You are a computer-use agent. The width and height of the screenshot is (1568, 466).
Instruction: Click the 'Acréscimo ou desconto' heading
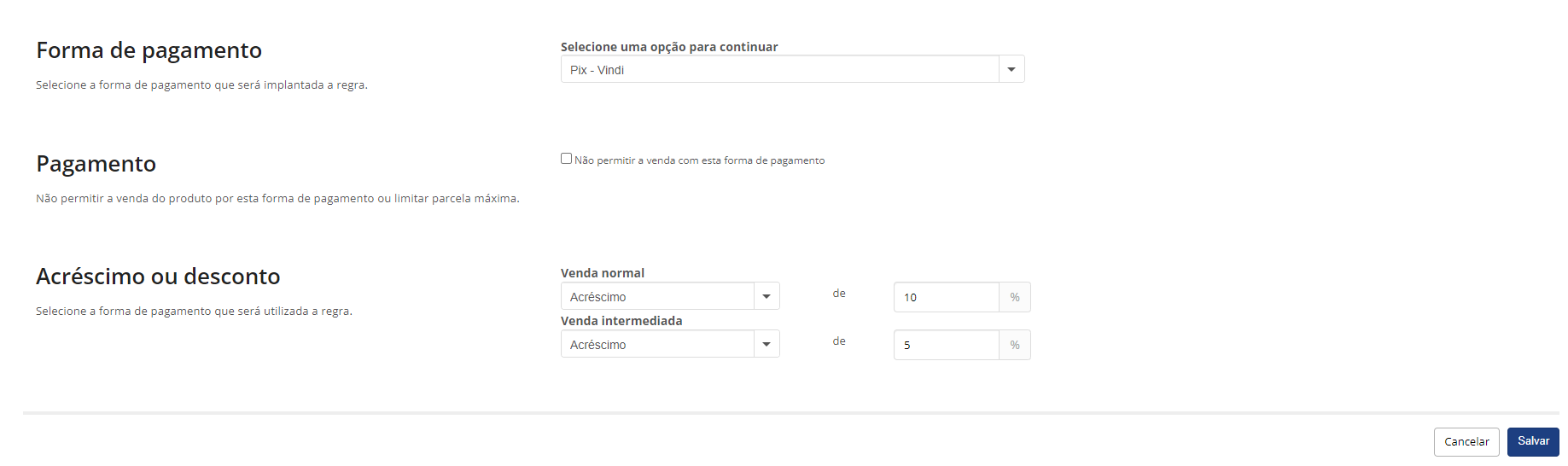[158, 277]
